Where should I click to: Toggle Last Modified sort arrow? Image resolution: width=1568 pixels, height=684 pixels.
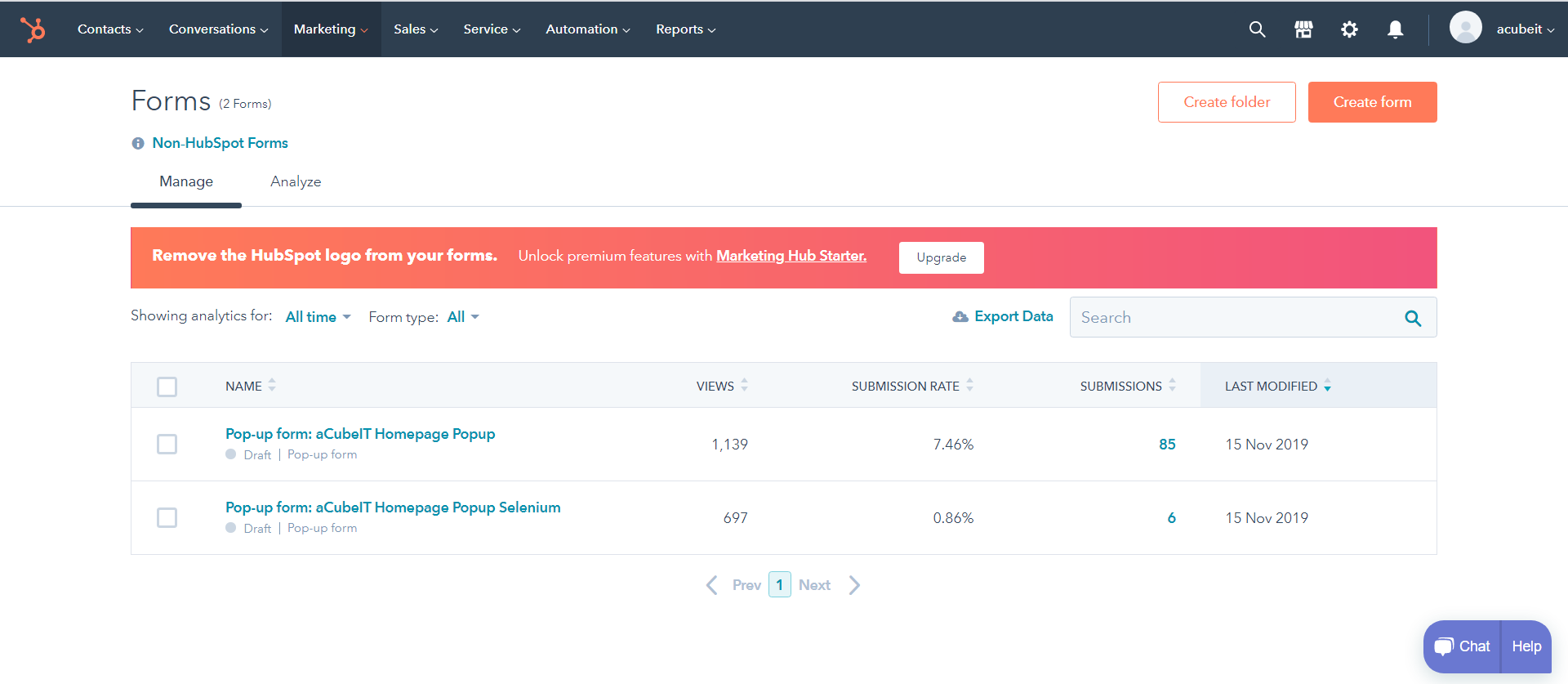click(x=1327, y=386)
